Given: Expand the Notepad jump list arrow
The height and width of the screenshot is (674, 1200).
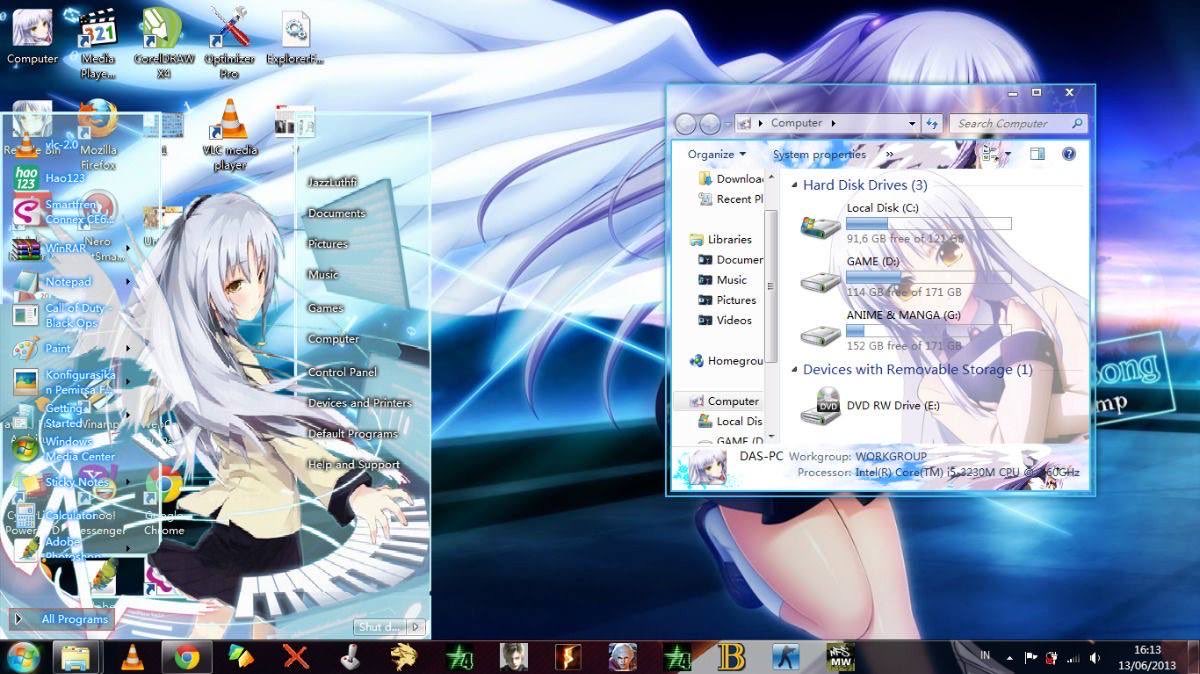Looking at the screenshot, I should pyautogui.click(x=128, y=282).
